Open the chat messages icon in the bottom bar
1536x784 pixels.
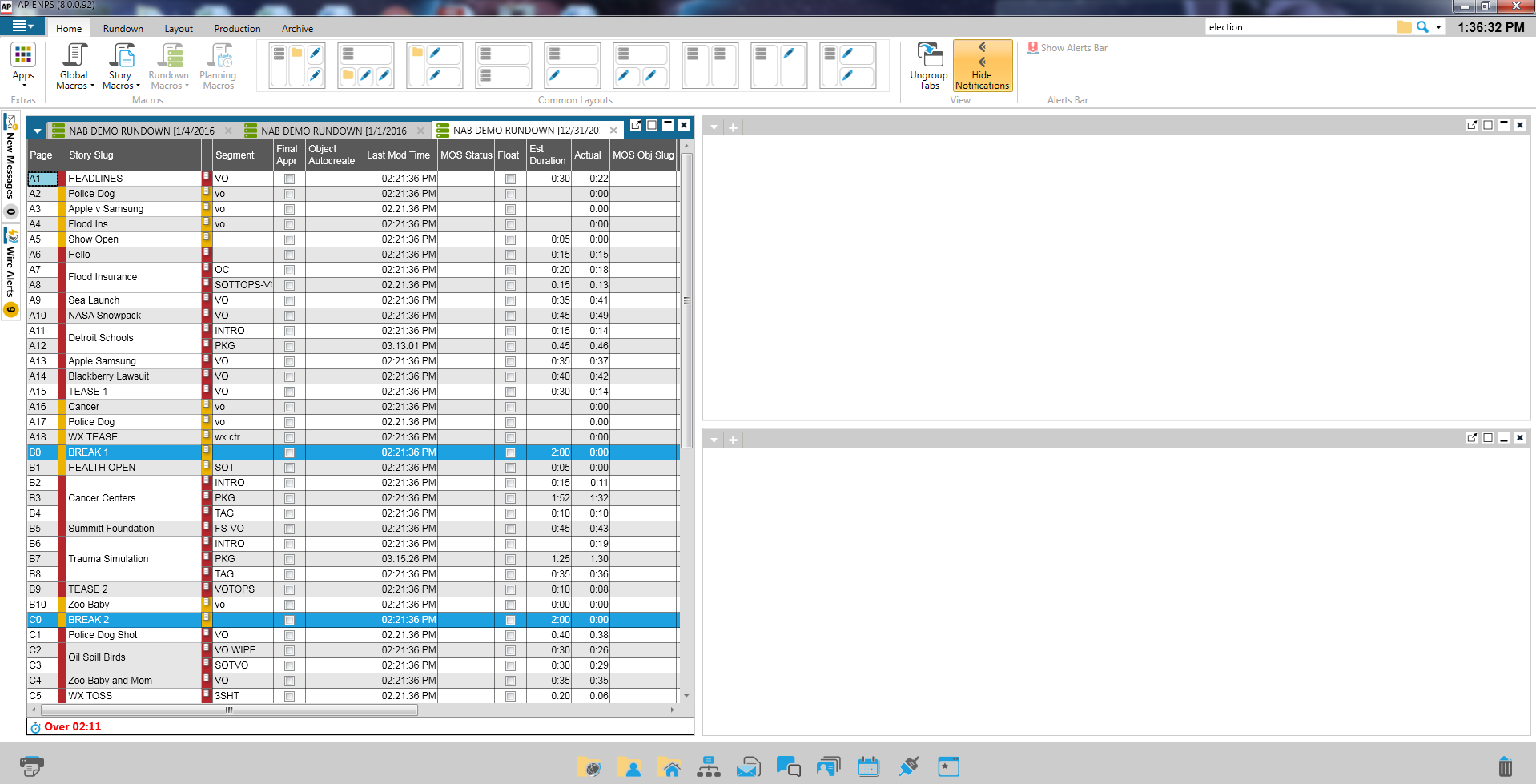click(789, 766)
